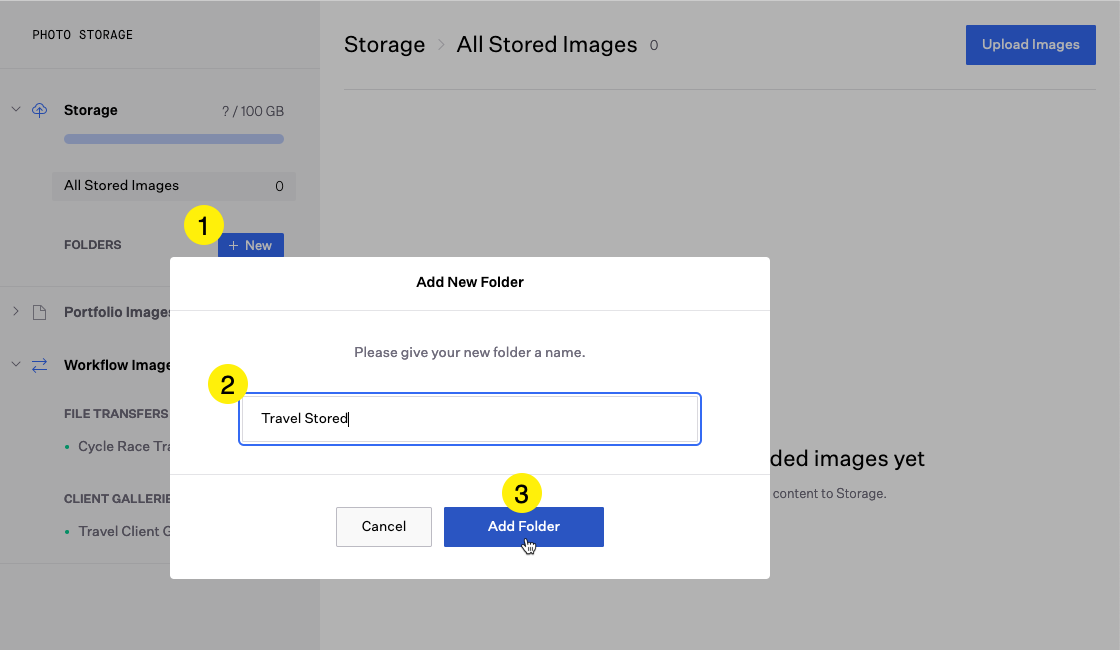The image size is (1120, 650).
Task: Click the green dot beside Travel Client gallery
Action: (x=67, y=532)
